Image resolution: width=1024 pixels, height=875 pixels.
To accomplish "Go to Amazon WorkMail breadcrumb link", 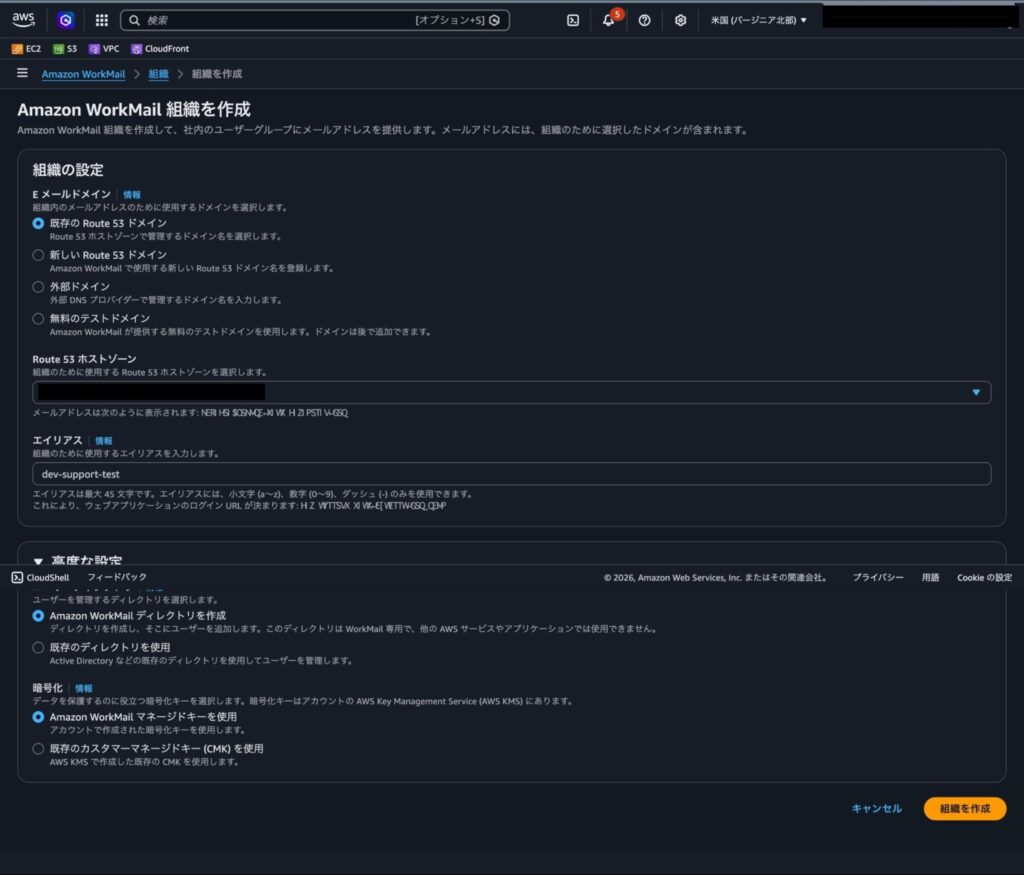I will point(83,74).
